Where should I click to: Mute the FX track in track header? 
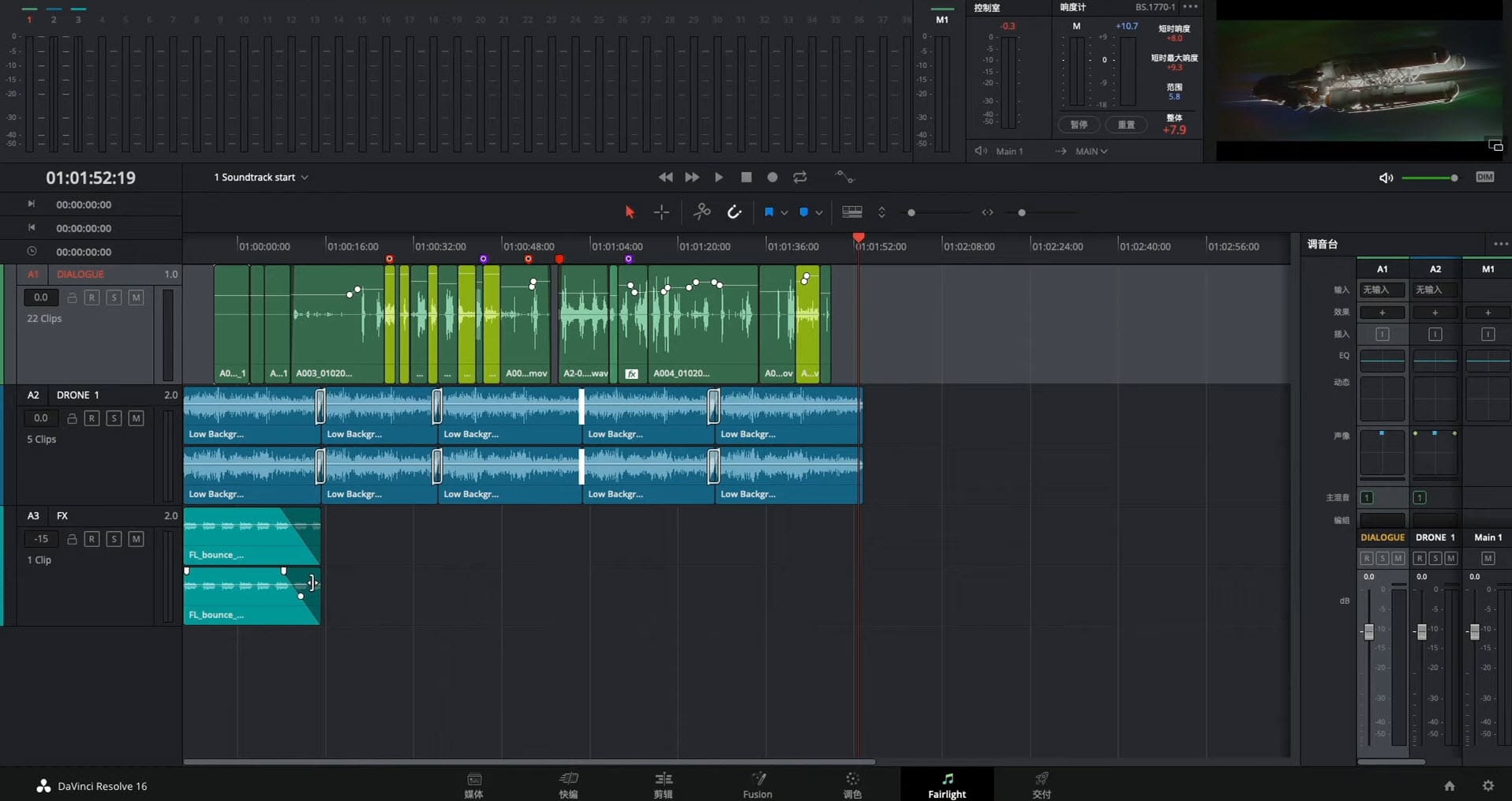coord(136,539)
